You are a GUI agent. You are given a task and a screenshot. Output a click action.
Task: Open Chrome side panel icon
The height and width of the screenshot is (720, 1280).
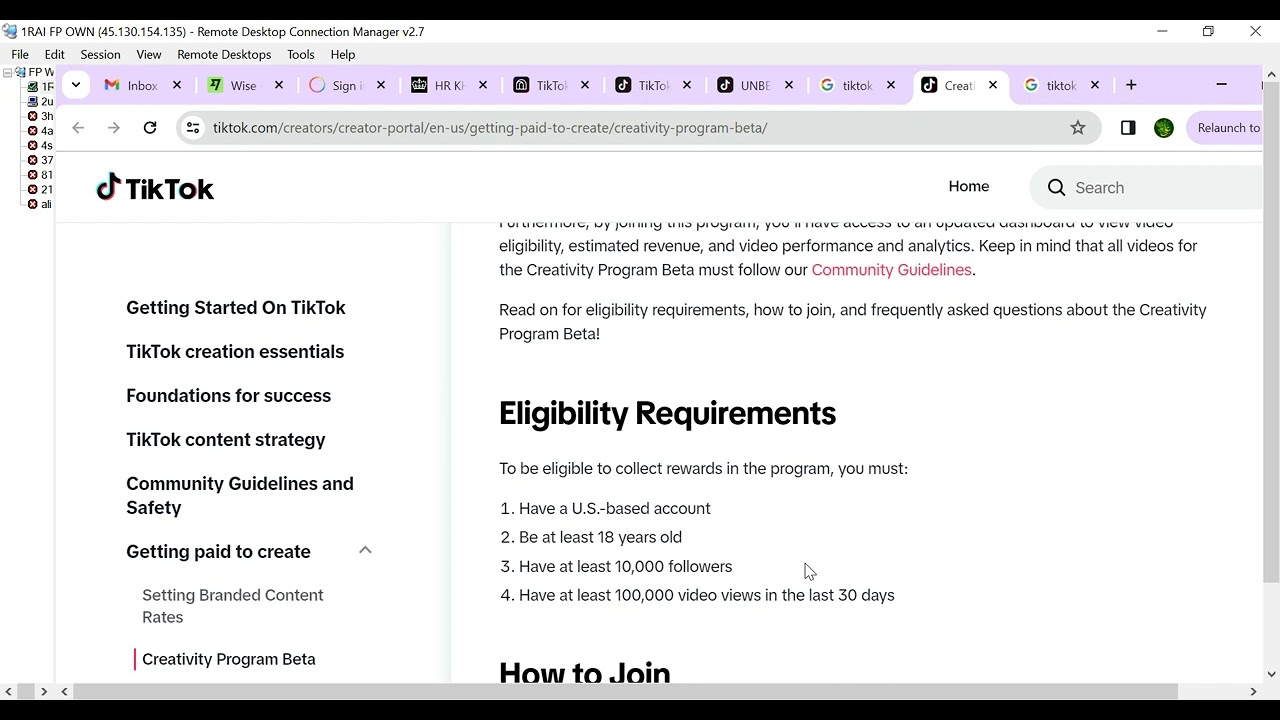pyautogui.click(x=1128, y=128)
